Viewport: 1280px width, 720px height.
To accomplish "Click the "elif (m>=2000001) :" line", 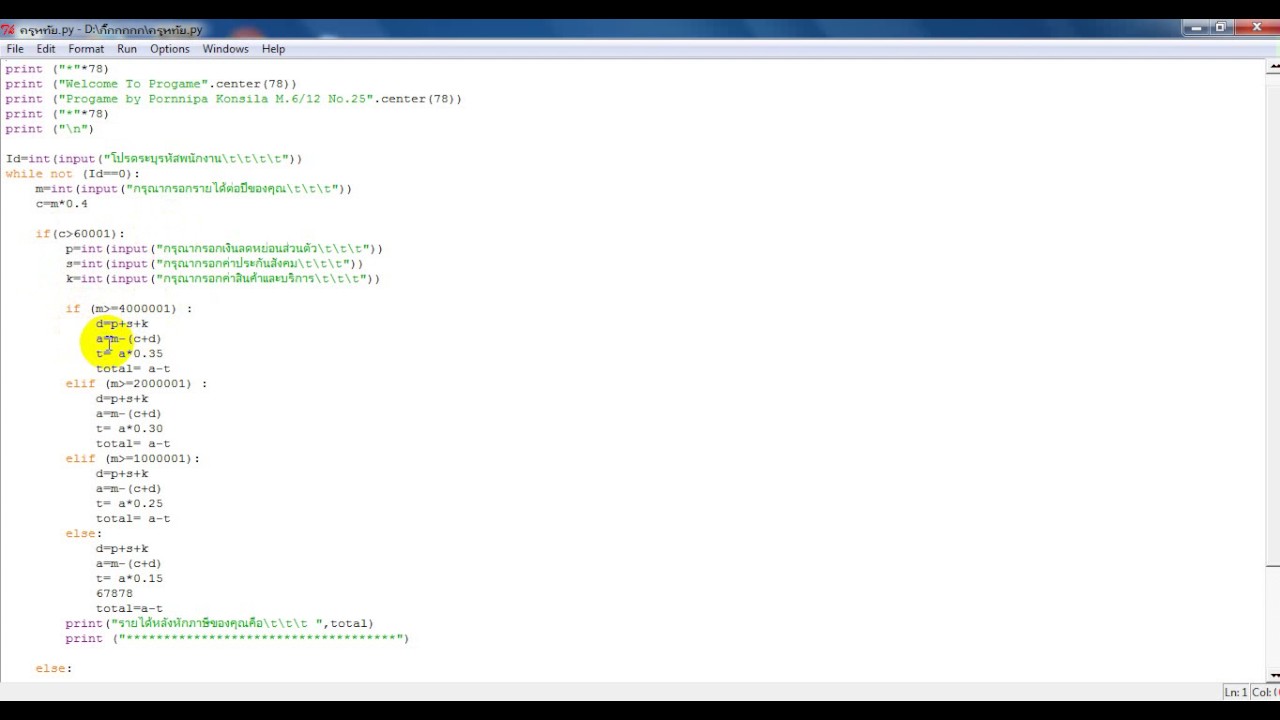I will [x=136, y=384].
